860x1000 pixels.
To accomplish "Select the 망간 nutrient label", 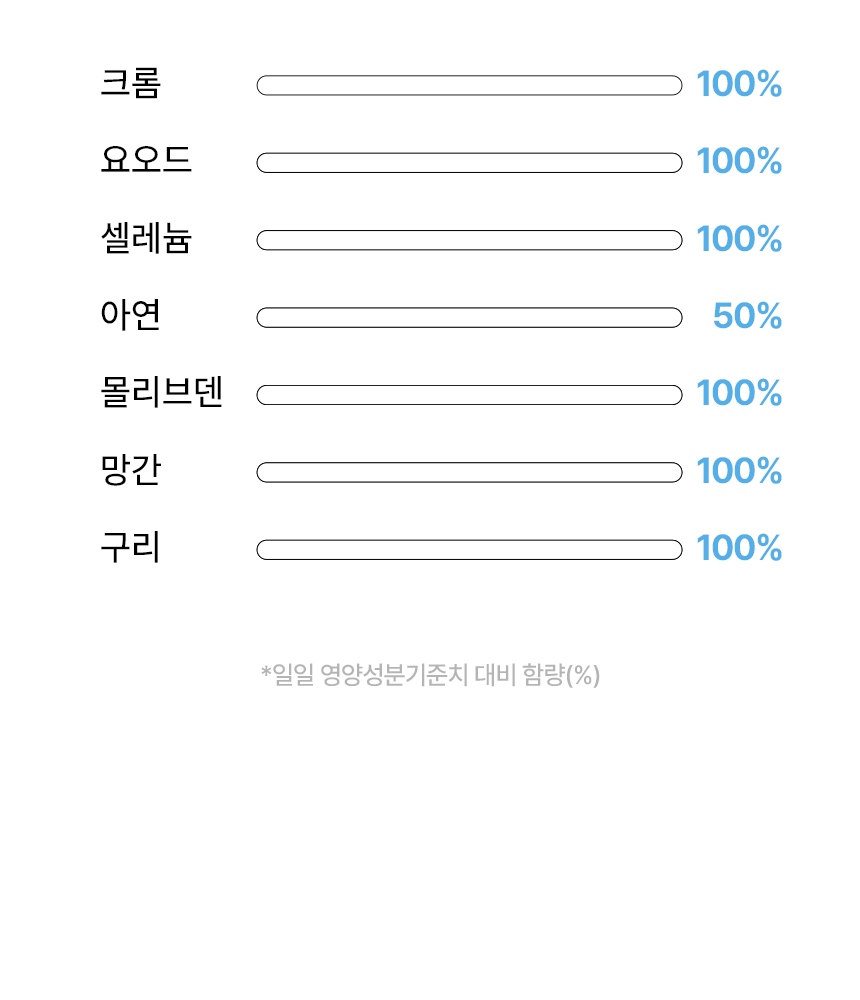I will [x=131, y=470].
